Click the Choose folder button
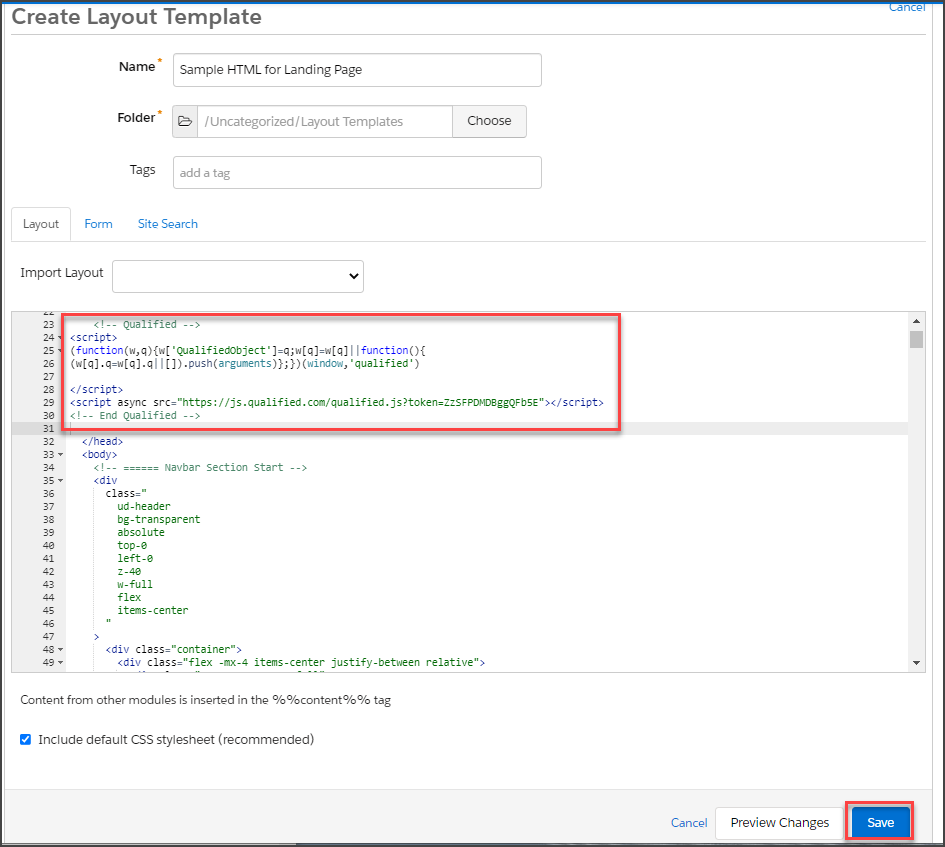This screenshot has height=847, width=945. click(x=489, y=121)
